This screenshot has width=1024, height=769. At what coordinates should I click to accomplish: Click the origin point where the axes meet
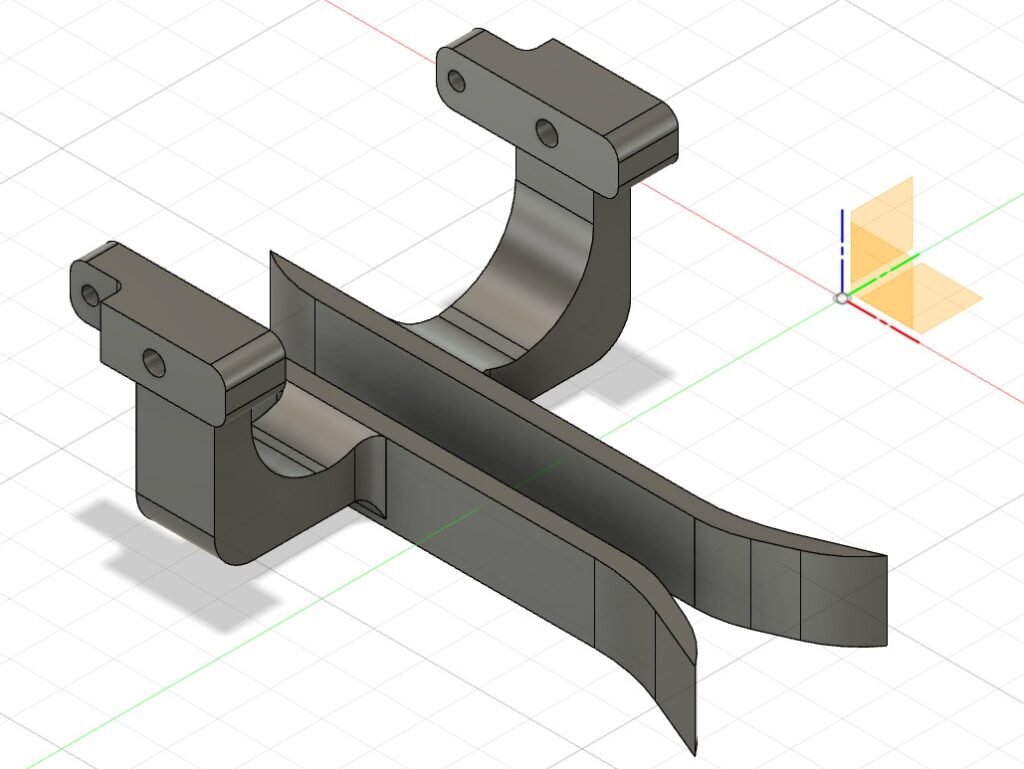pyautogui.click(x=842, y=298)
